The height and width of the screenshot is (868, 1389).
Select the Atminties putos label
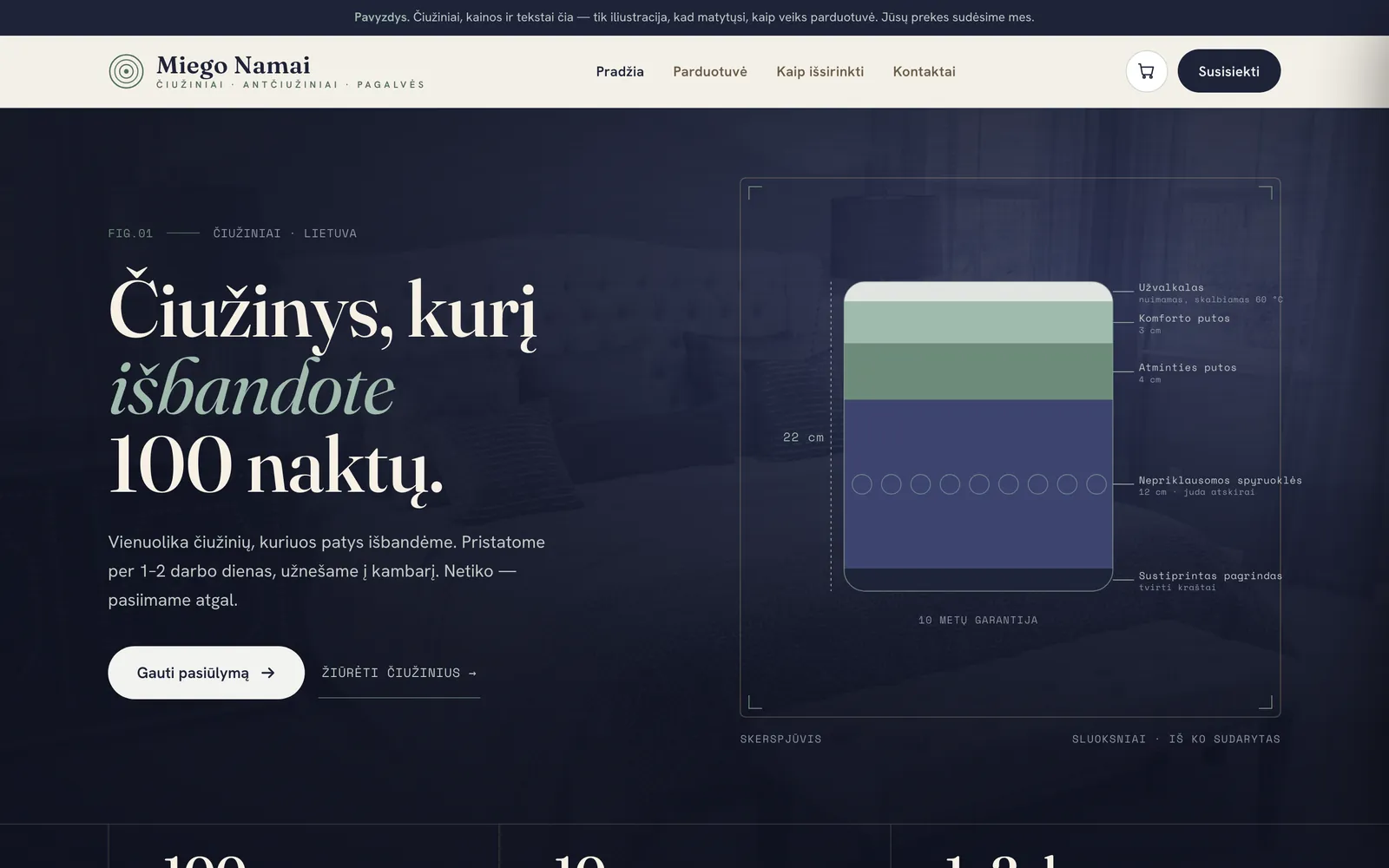pos(1188,368)
